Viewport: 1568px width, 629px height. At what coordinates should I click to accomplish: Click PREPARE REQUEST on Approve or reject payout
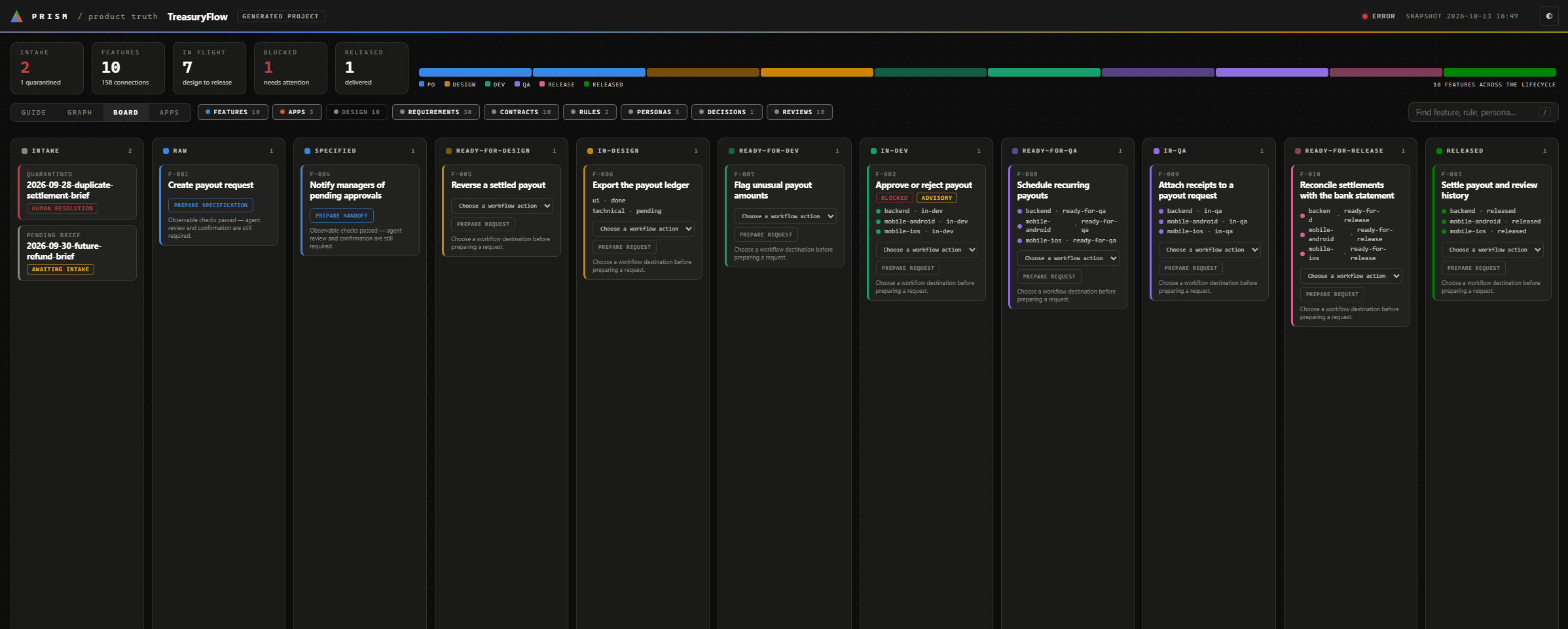[908, 268]
